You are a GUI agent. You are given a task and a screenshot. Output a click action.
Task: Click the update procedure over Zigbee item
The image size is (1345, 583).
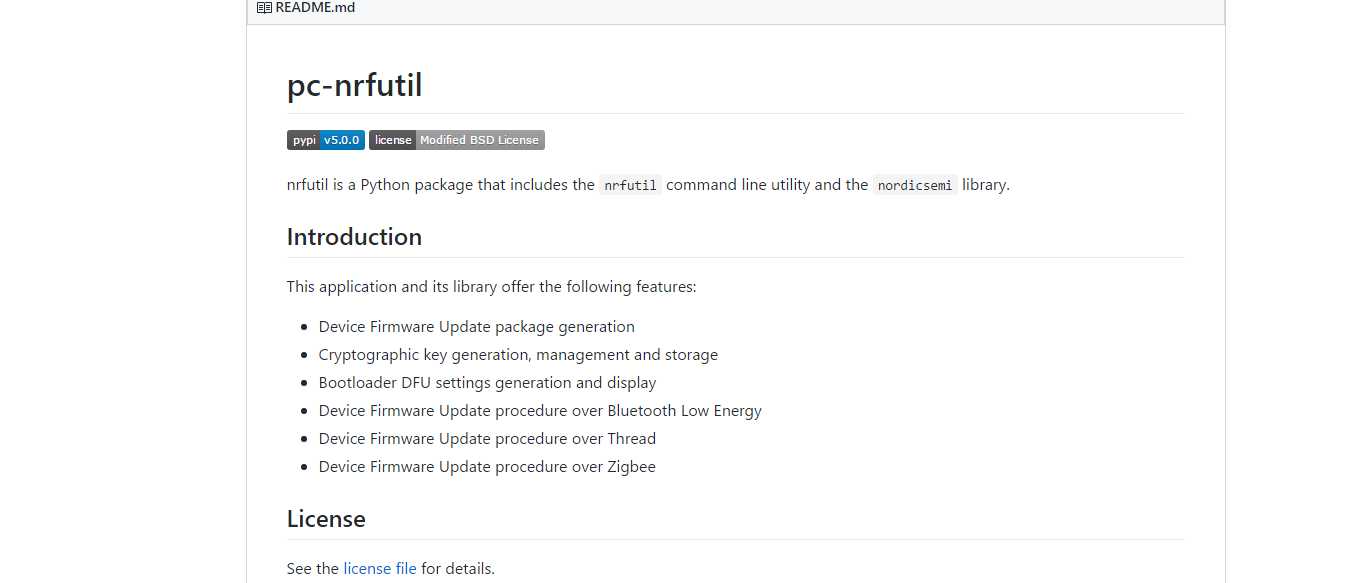tap(487, 467)
